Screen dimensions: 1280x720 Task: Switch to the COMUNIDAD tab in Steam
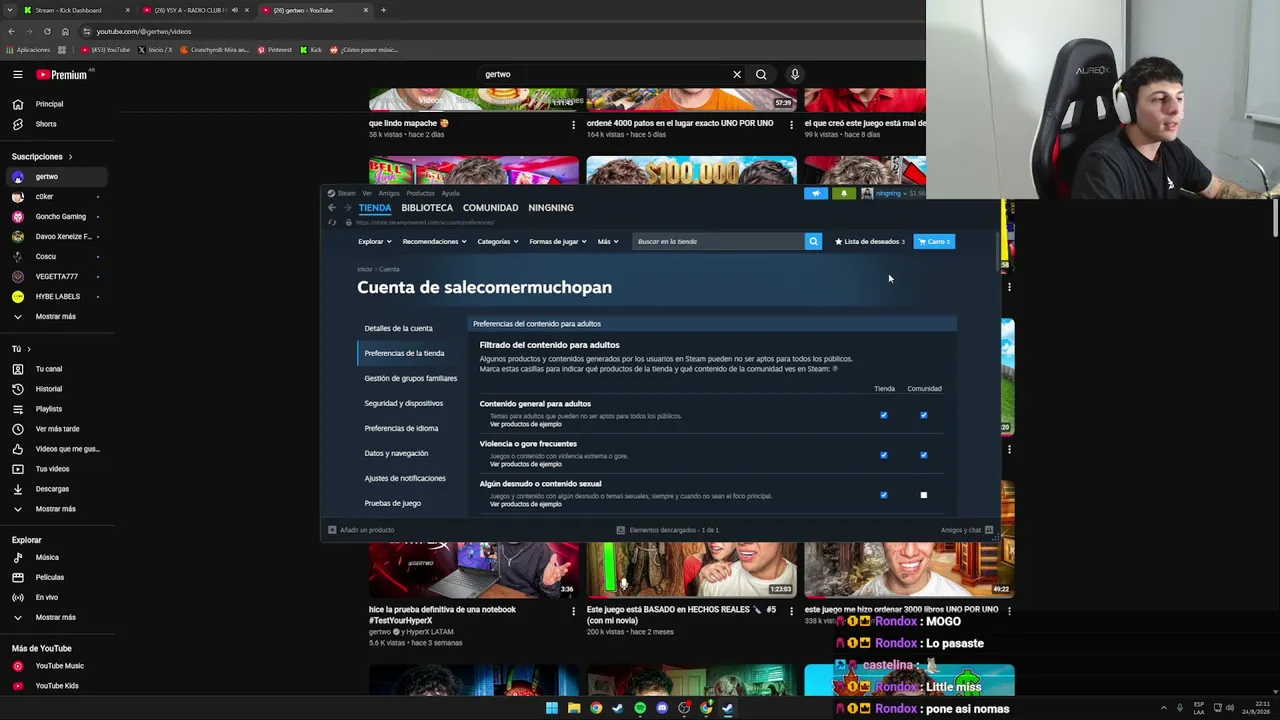[x=490, y=208]
